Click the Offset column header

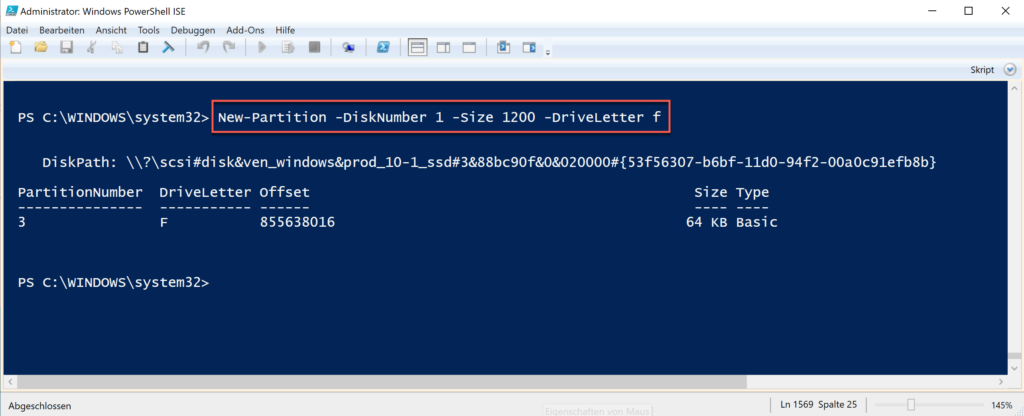285,193
